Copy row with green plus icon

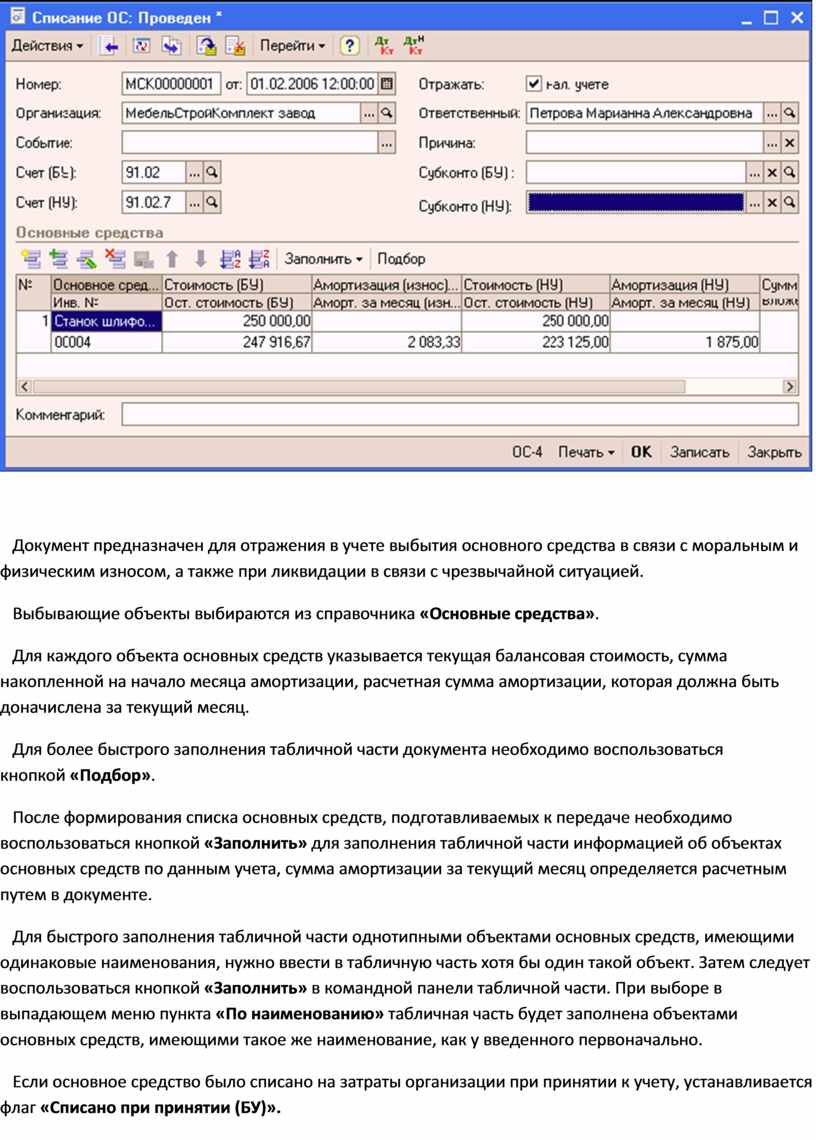pyautogui.click(x=59, y=259)
